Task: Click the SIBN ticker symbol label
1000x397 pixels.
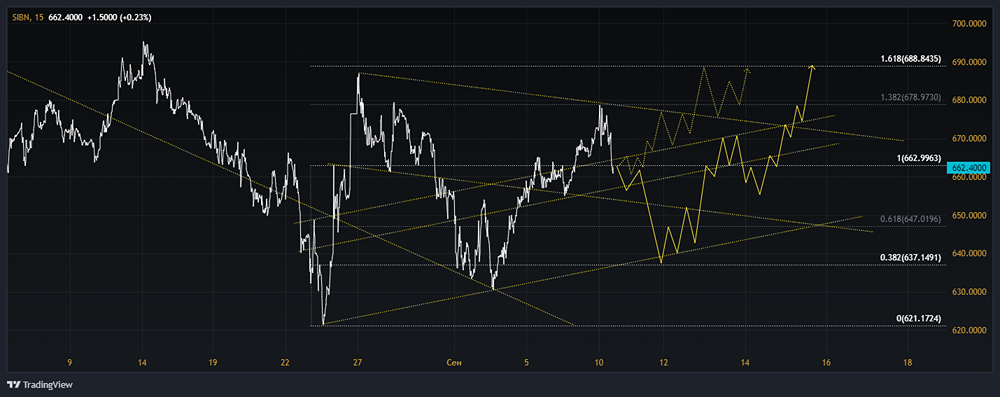Action: tap(21, 18)
